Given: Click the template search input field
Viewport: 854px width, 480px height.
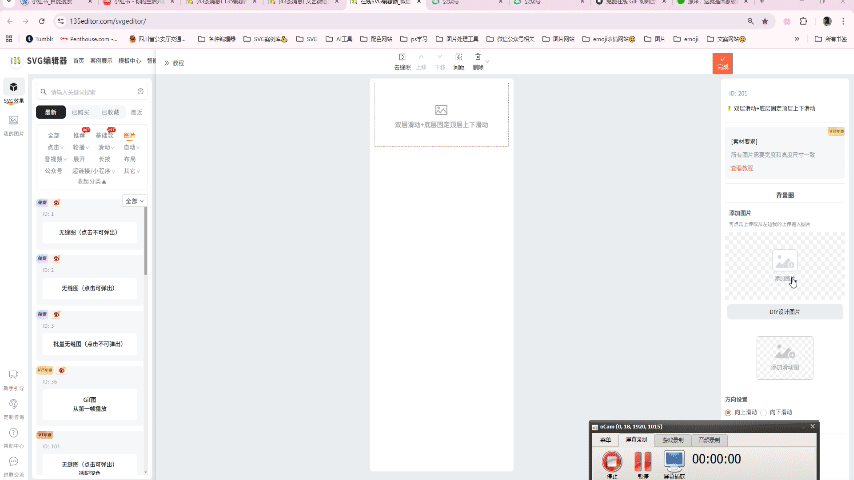Looking at the screenshot, I should (90, 92).
